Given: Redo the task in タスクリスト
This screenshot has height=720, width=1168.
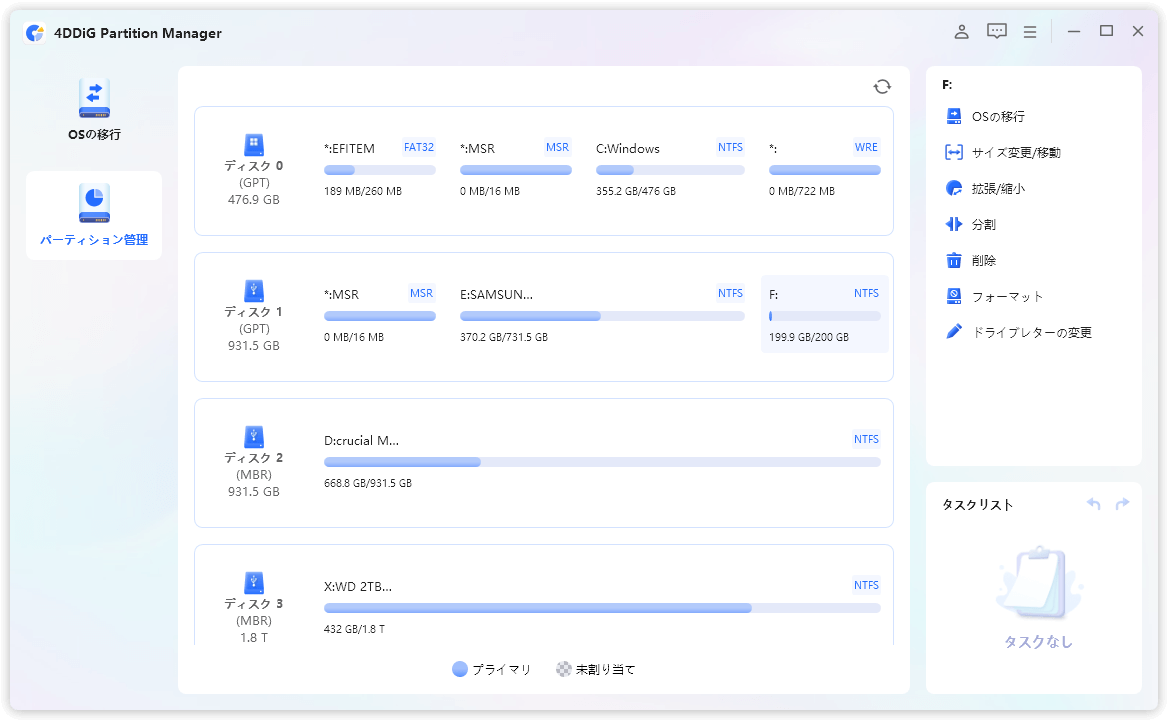Looking at the screenshot, I should click(1123, 504).
